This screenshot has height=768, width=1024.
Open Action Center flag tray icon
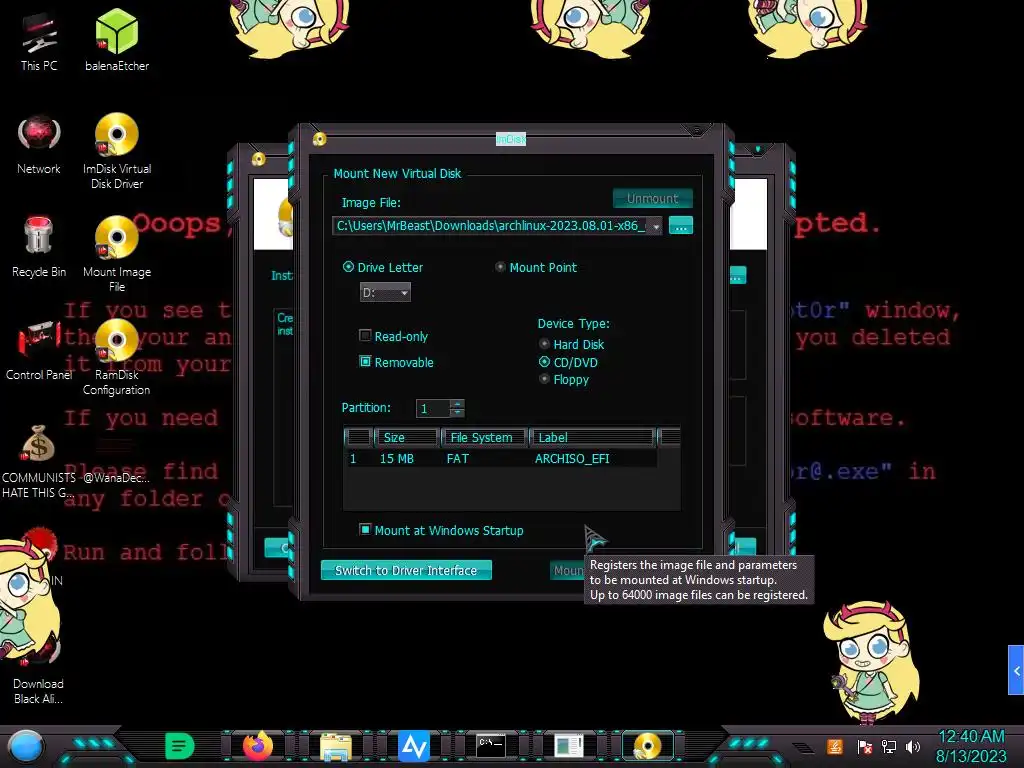pos(865,746)
